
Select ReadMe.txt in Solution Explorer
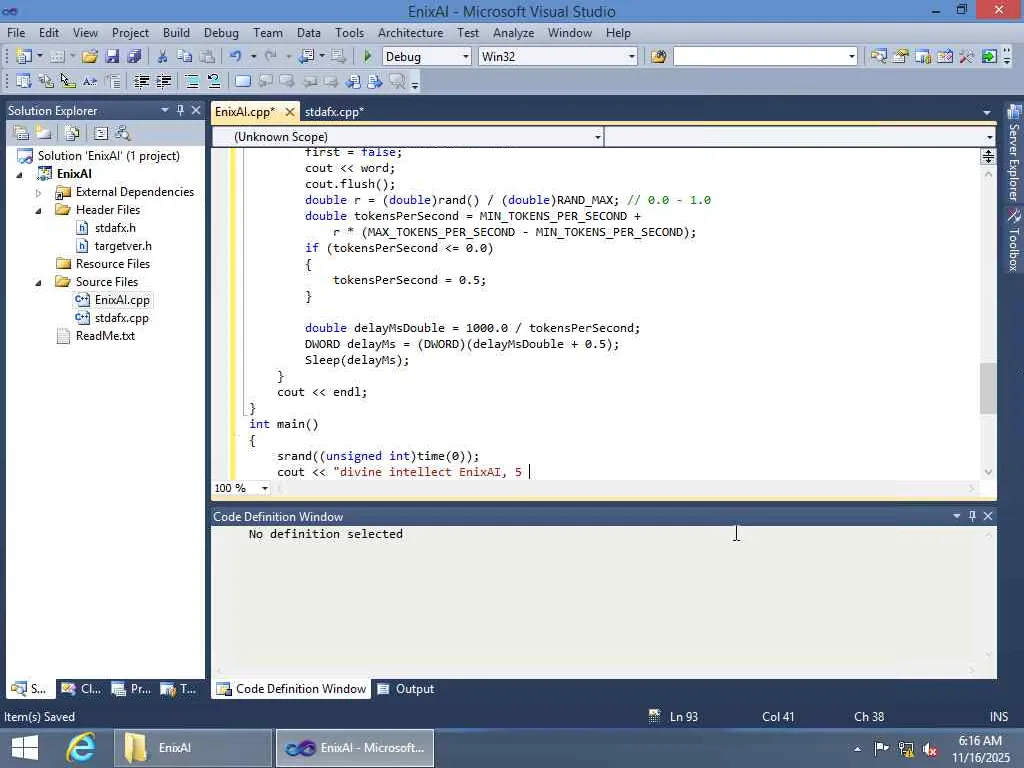pyautogui.click(x=105, y=336)
